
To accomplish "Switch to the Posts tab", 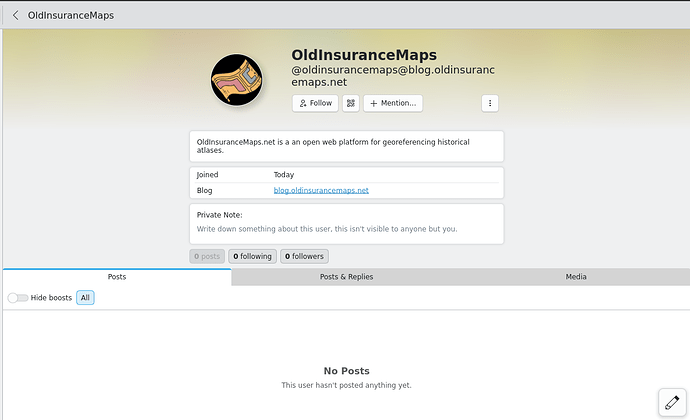I will [116, 277].
